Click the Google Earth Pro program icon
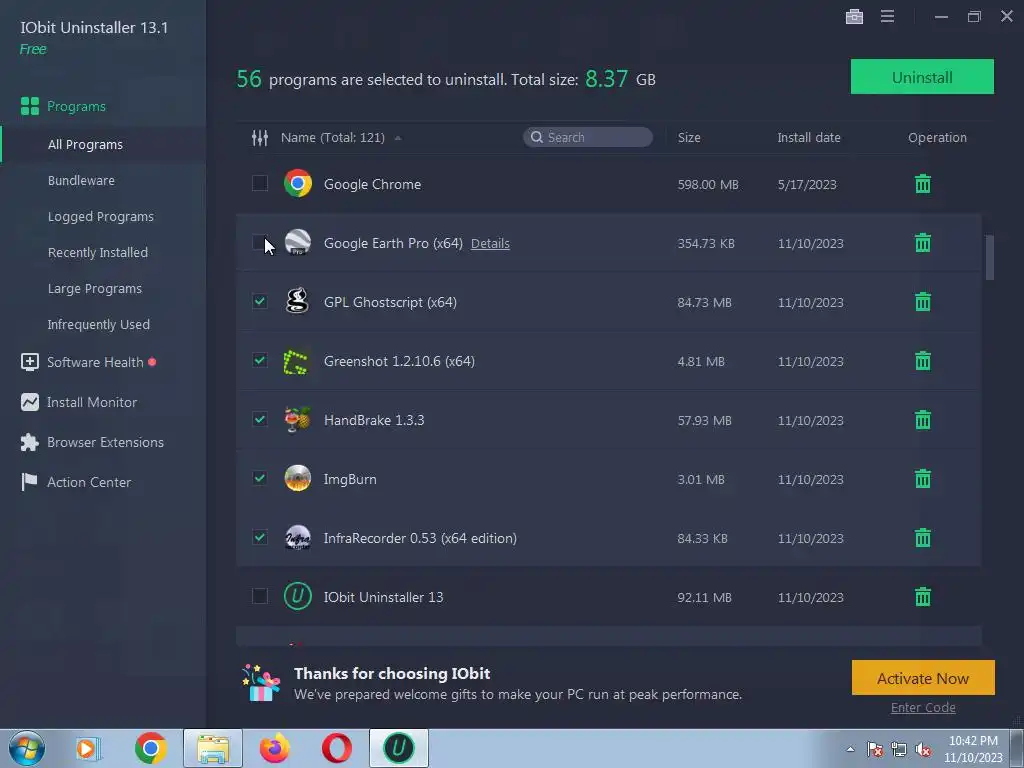The image size is (1024, 768). click(297, 242)
